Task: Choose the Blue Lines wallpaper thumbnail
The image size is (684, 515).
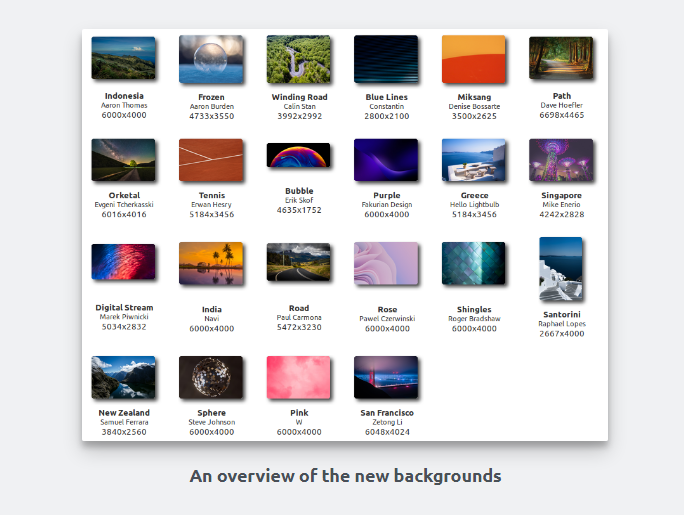Action: [386, 58]
